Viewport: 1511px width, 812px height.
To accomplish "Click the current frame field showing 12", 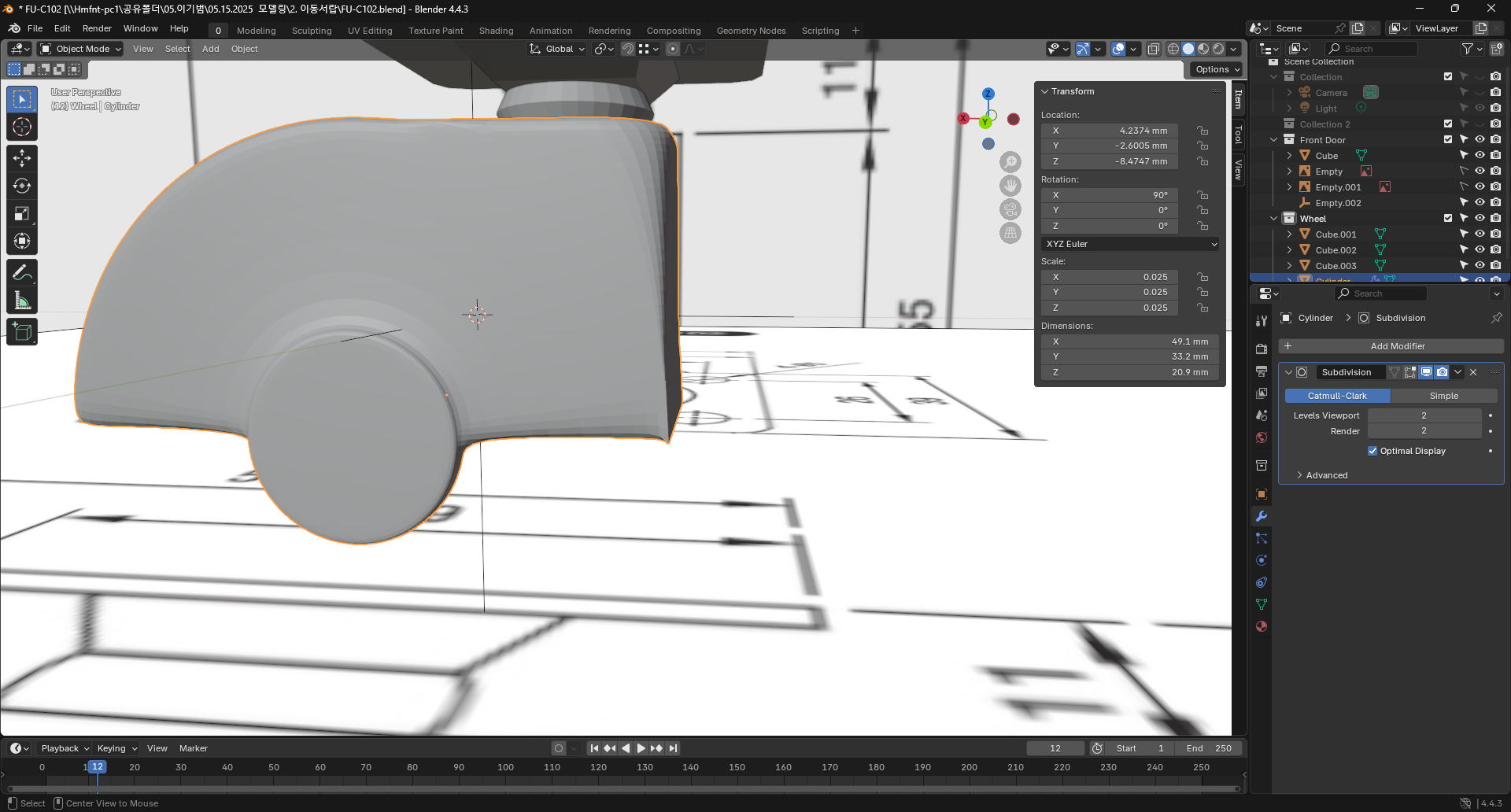I will (x=1055, y=748).
